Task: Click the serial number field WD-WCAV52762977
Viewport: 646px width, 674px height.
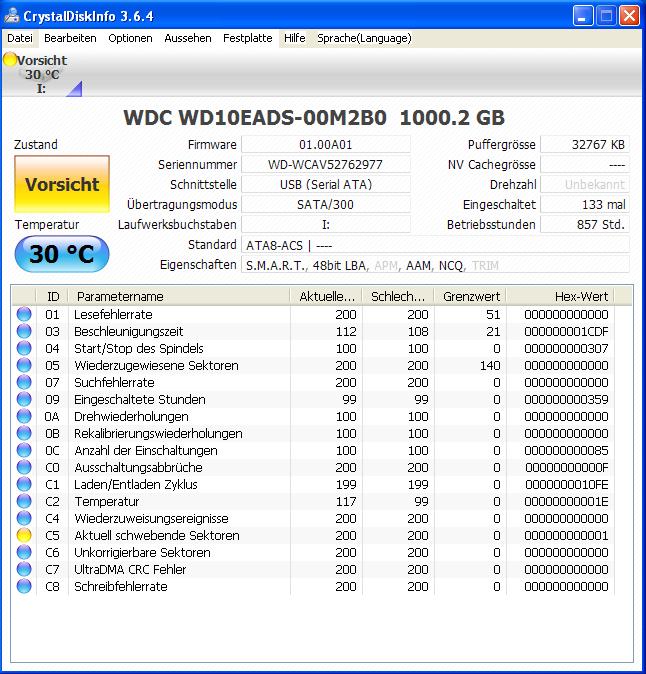Action: (326, 164)
